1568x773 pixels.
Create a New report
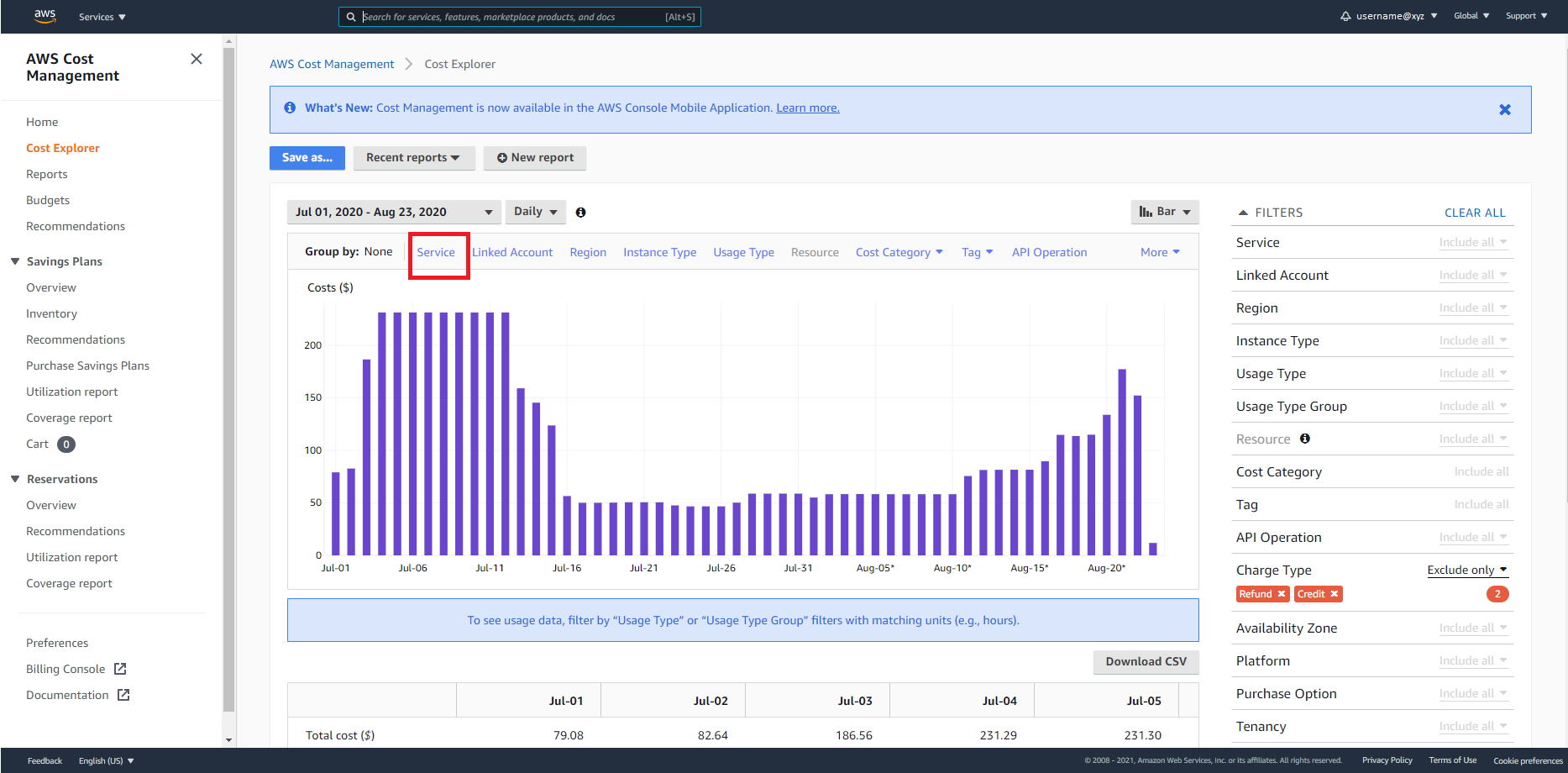click(535, 158)
